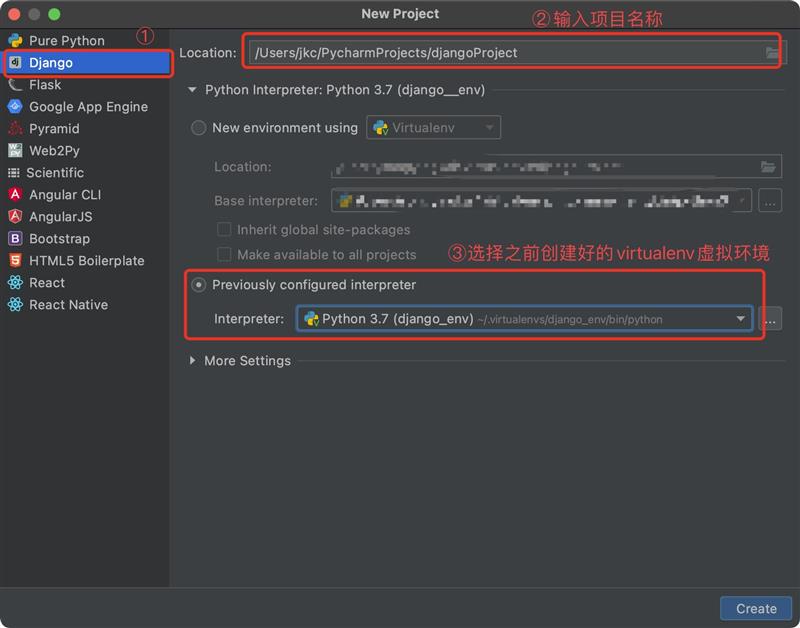800x628 pixels.
Task: Click the Flask horn icon
Action: (x=15, y=85)
